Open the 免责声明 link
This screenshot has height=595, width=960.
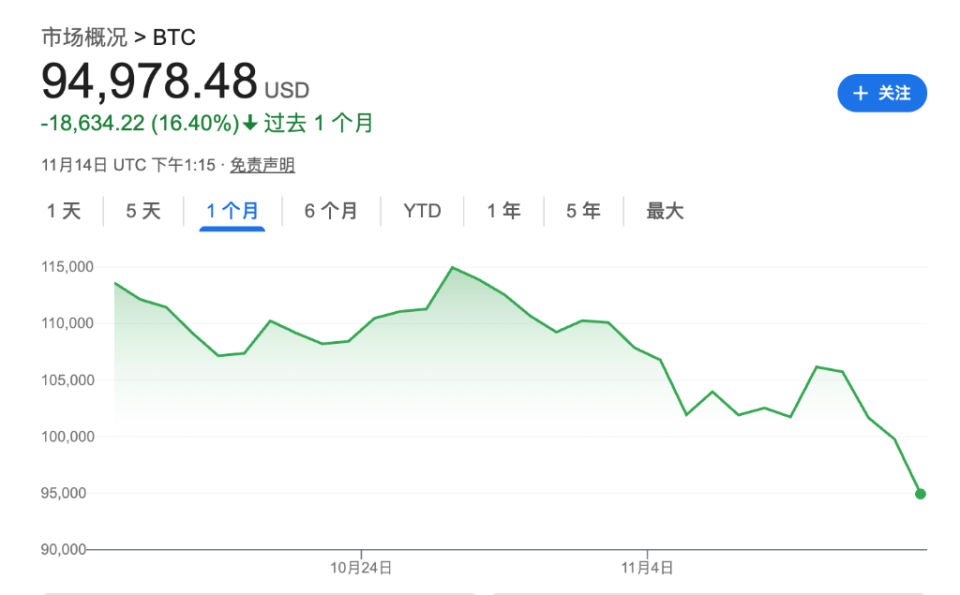(x=265, y=164)
